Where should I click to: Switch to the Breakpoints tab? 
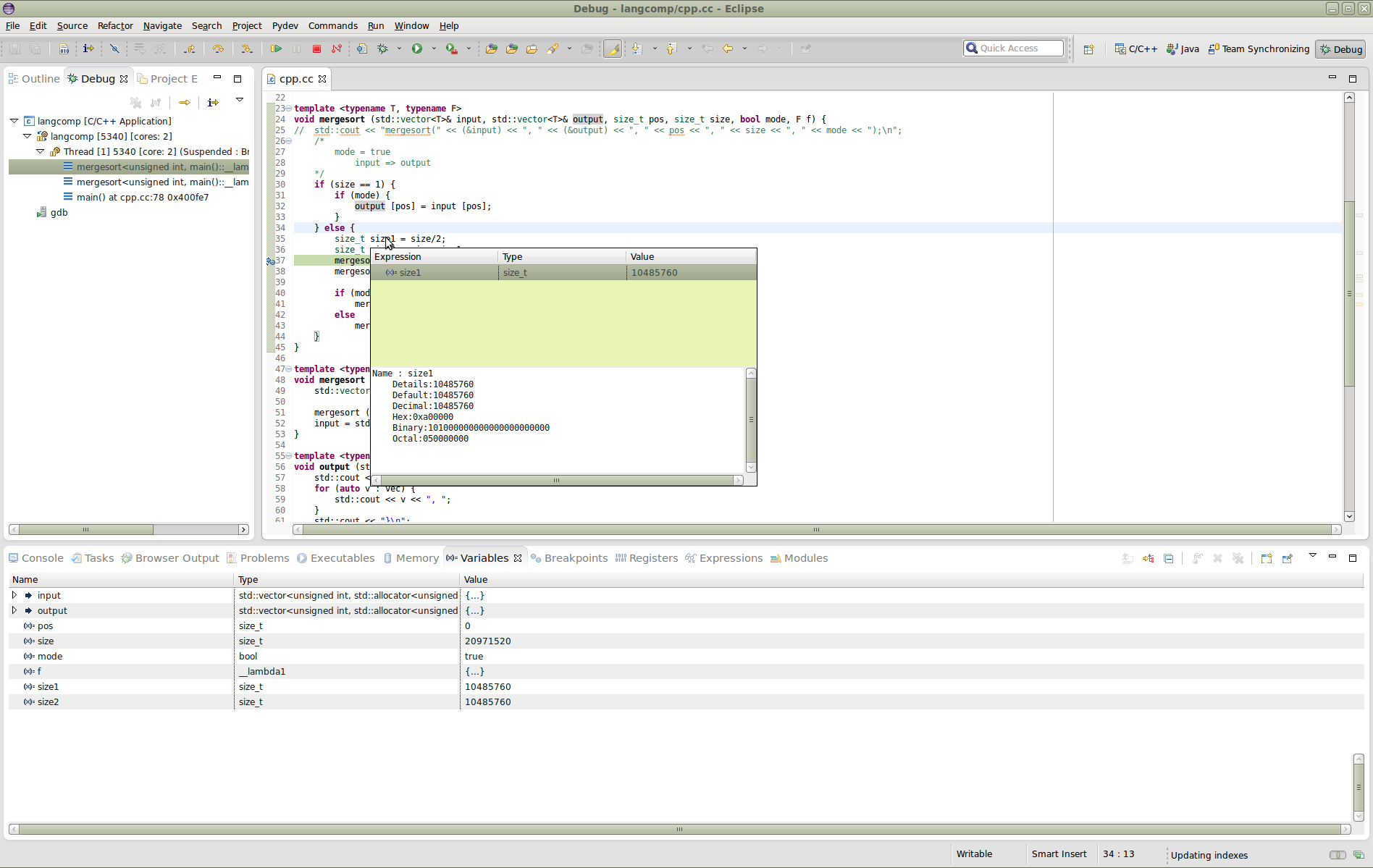pos(569,558)
